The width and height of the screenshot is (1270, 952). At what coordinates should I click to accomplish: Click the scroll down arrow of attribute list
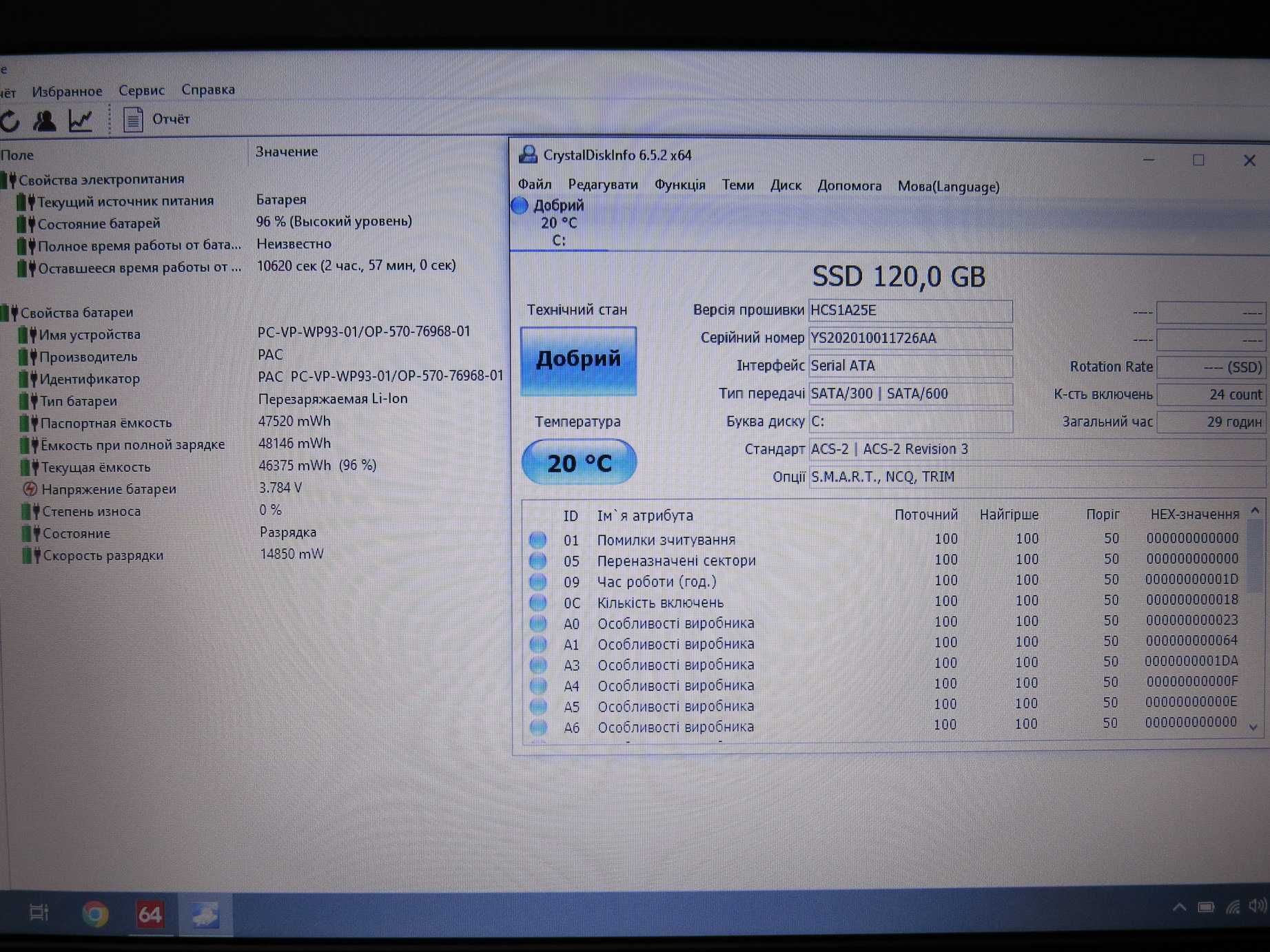[x=1254, y=727]
